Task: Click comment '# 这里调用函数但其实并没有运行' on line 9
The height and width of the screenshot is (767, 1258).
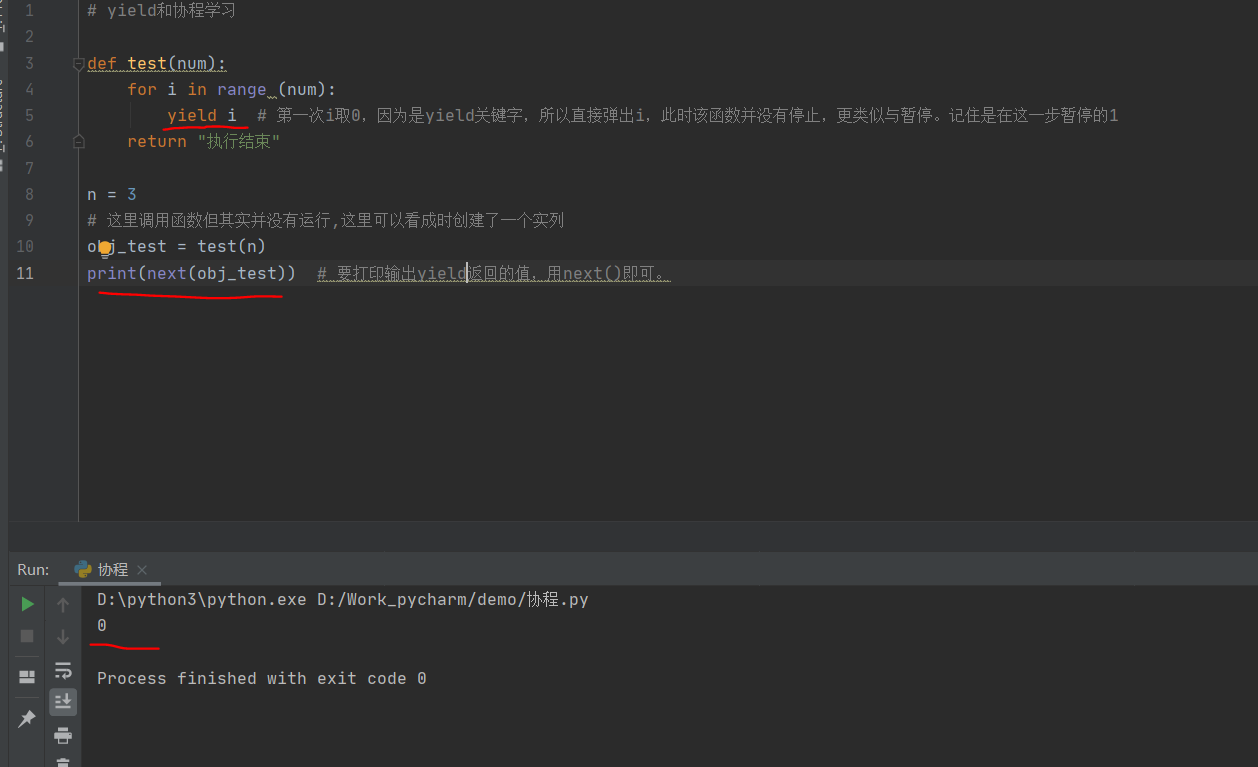Action: tap(326, 220)
